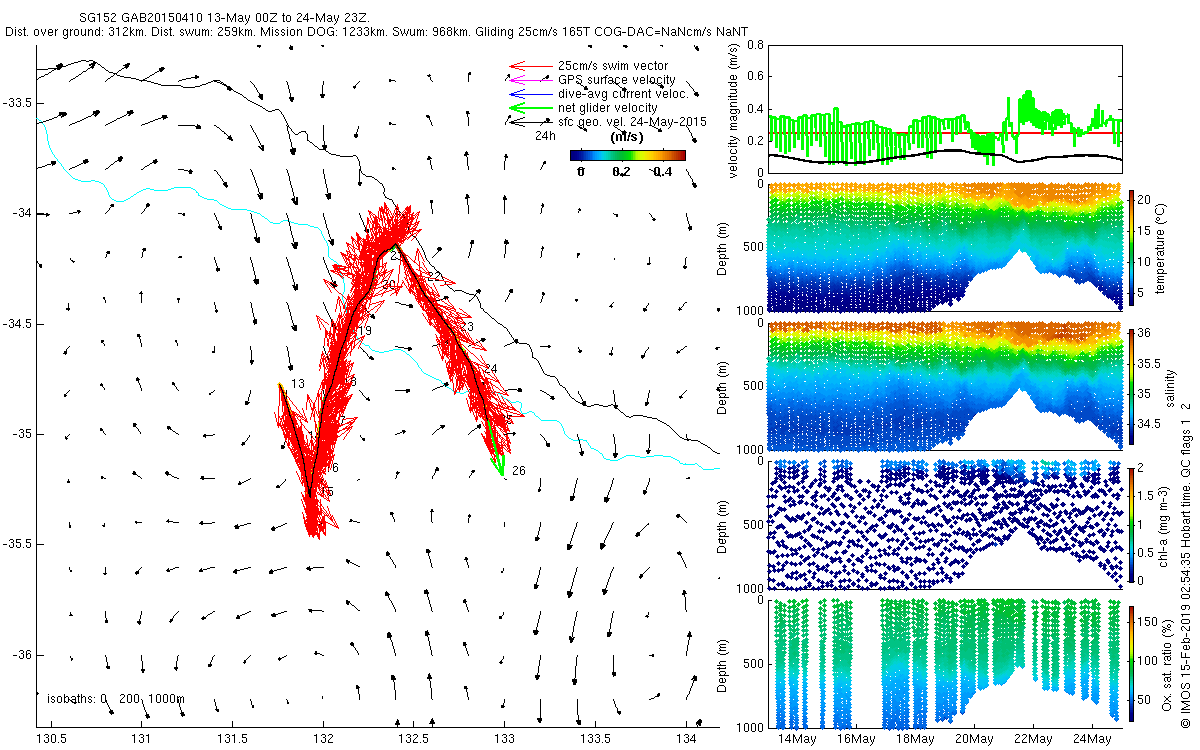Click the '22May' date tick label
The height and width of the screenshot is (750, 1200).
click(x=1032, y=738)
